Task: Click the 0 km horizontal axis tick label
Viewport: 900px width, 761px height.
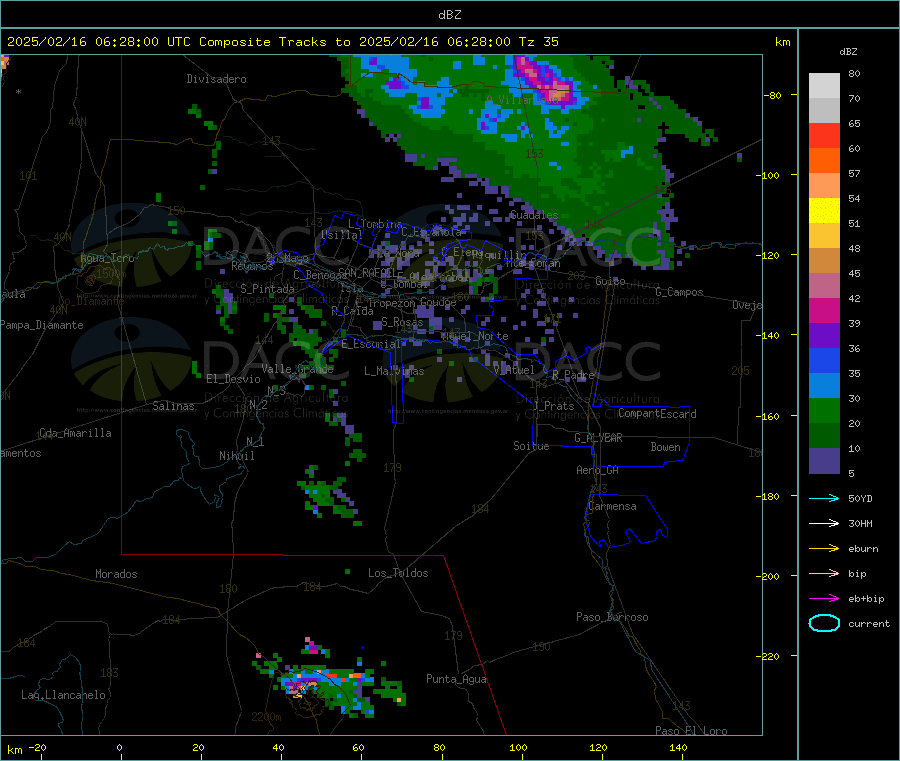Action: (x=119, y=747)
